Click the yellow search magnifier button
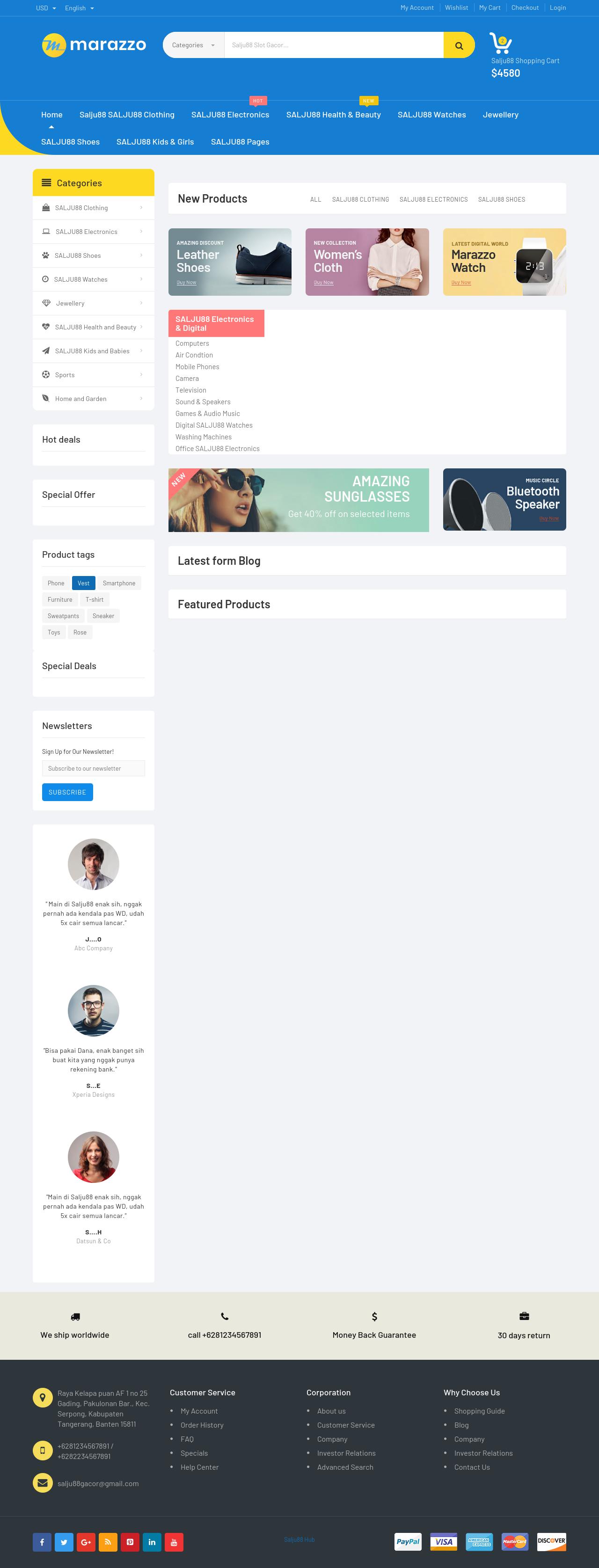This screenshot has width=599, height=1568. pyautogui.click(x=459, y=45)
